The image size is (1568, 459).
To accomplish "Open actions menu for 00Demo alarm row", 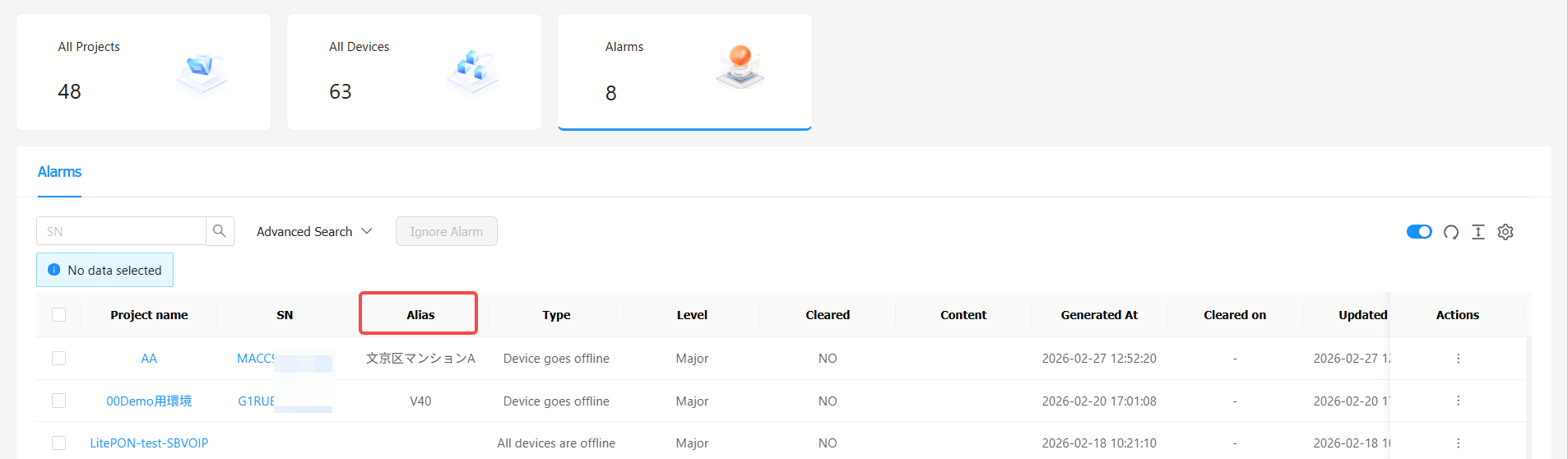I will click(x=1458, y=401).
